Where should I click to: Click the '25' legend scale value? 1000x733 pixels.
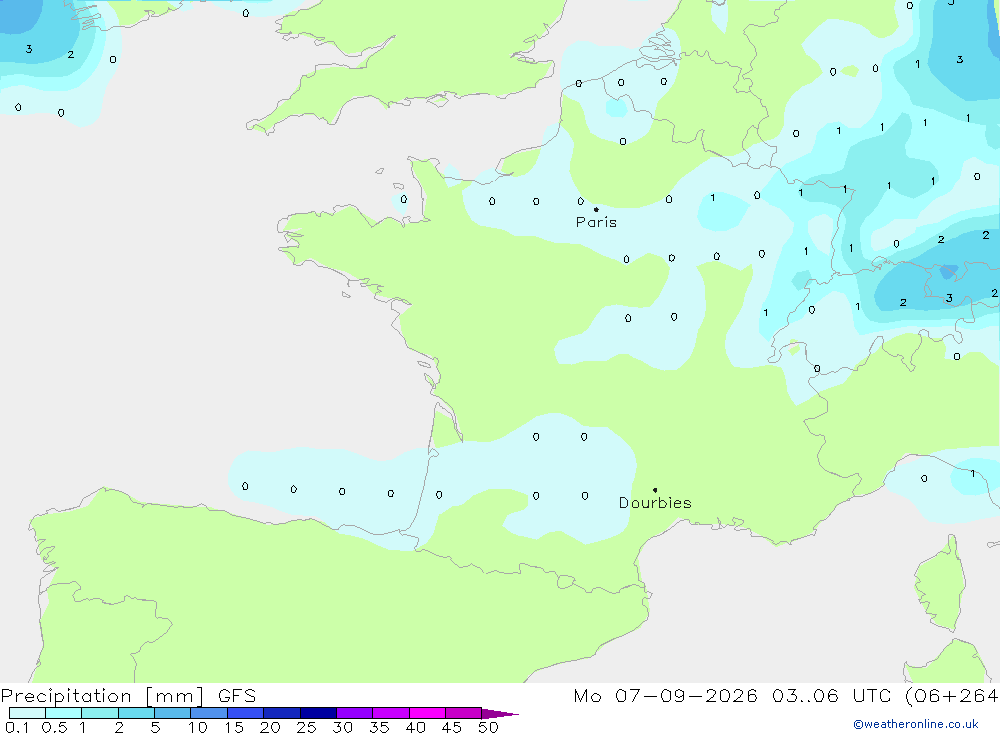[x=307, y=727]
